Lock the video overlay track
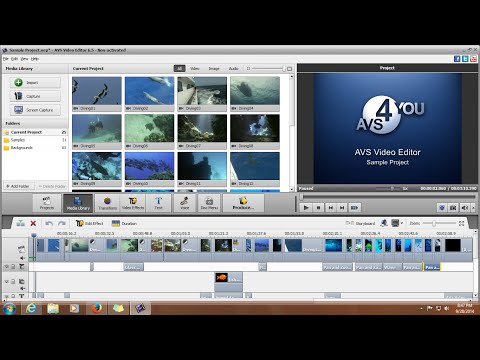 [x=13, y=281]
